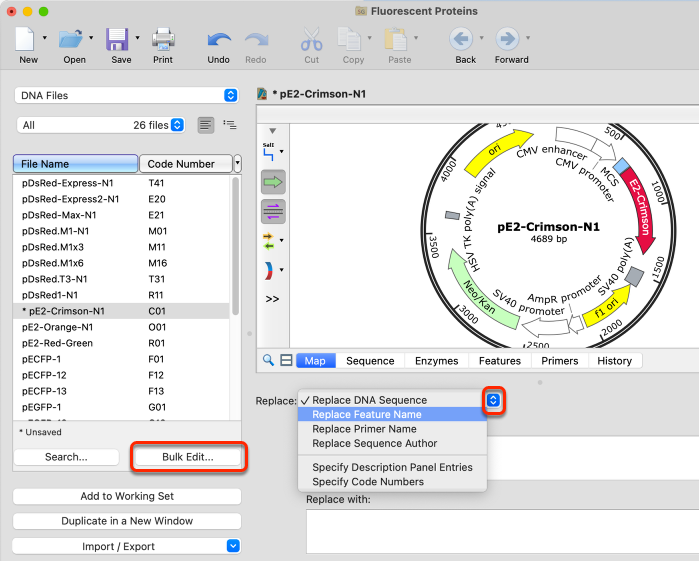Viewport: 699px width, 561px height.
Task: Choose Specify Description Panel Entries option
Action: (392, 467)
